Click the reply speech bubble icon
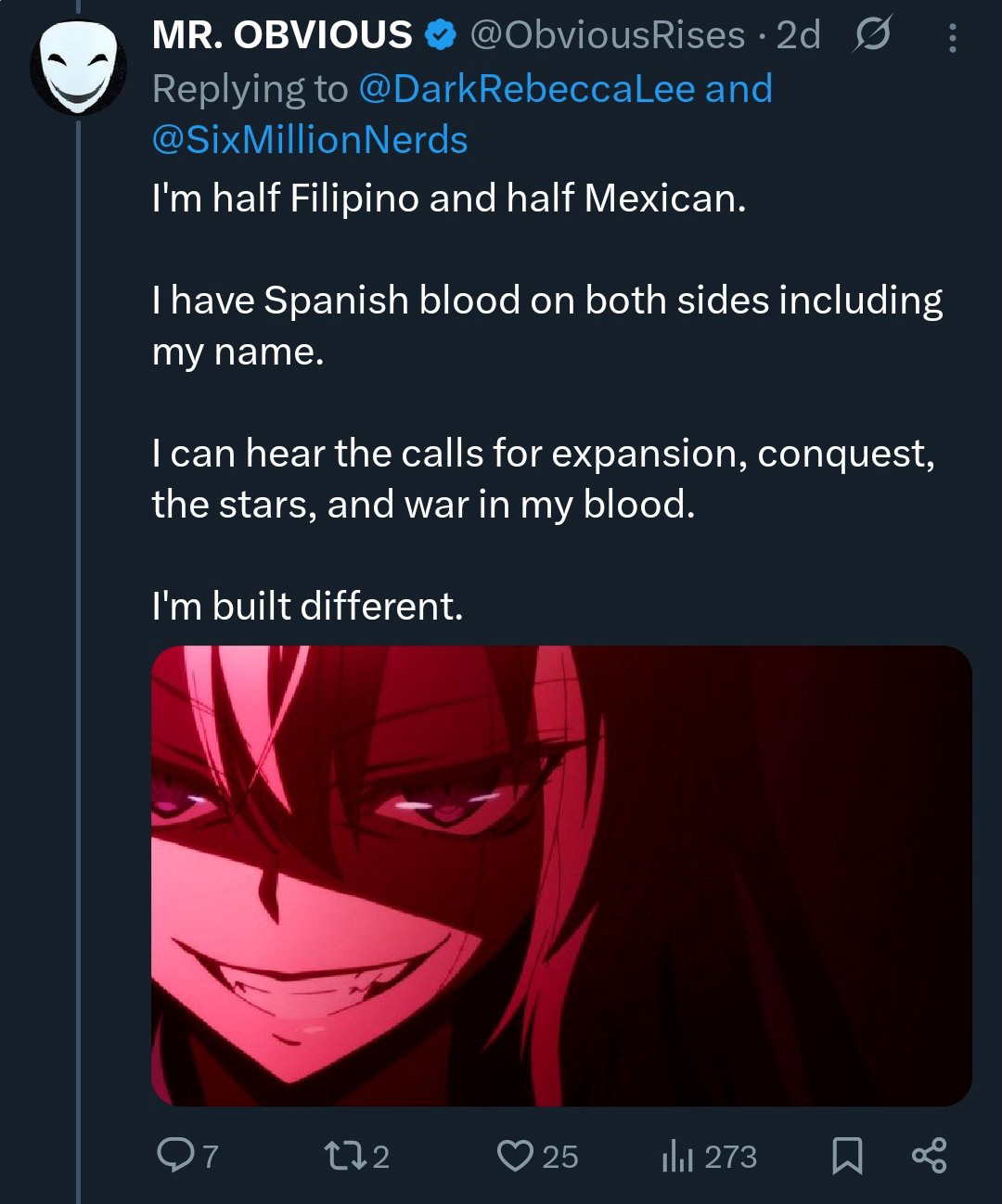 (173, 1156)
